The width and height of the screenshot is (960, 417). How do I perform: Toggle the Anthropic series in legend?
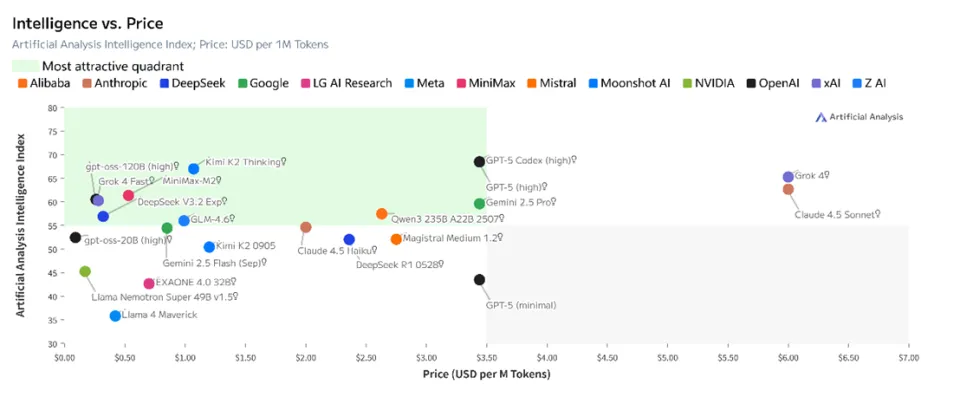[119, 83]
